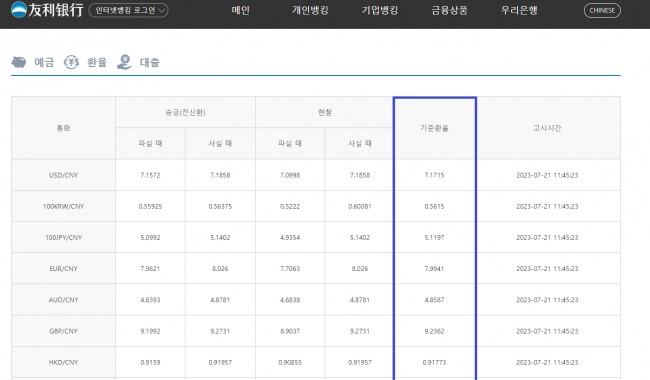This screenshot has height=380, width=650.
Task: Open the 메인 menu
Action: click(241, 10)
